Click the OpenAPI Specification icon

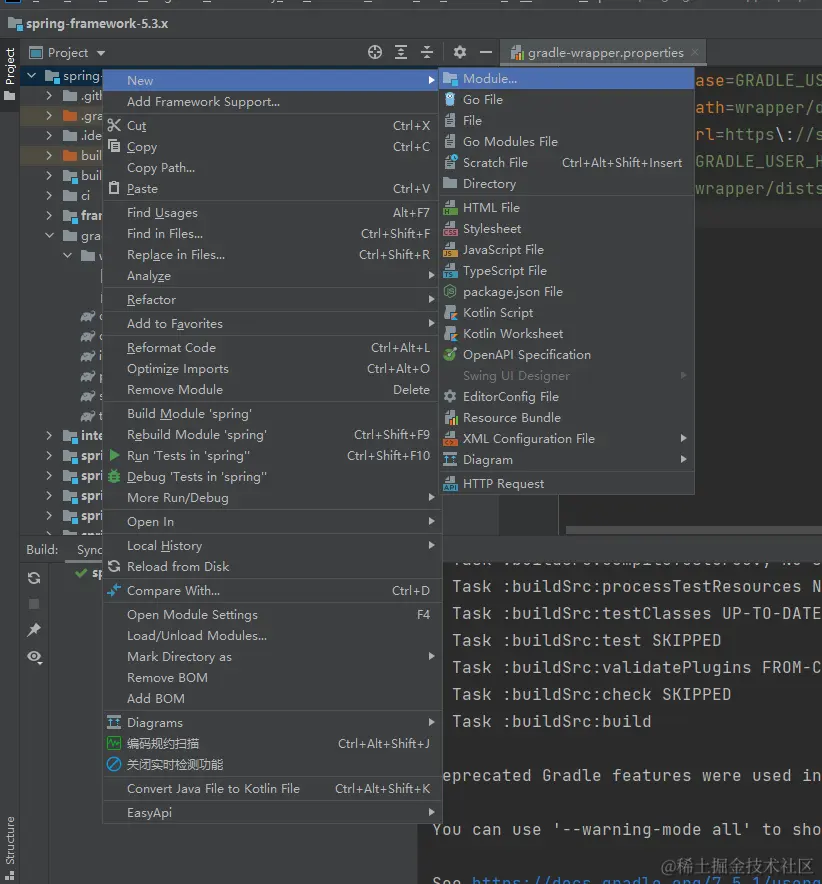450,354
